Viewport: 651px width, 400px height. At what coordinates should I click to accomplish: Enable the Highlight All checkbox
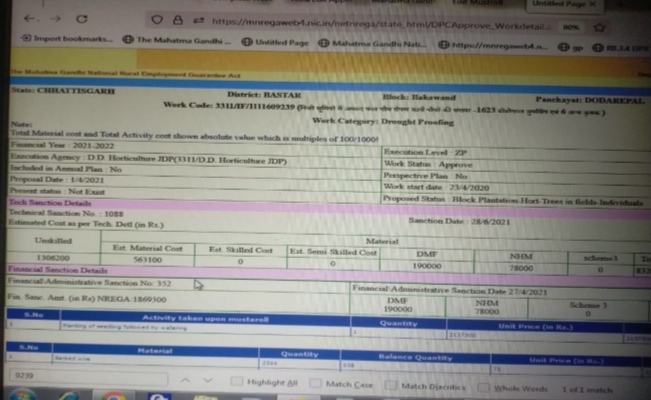pos(236,382)
